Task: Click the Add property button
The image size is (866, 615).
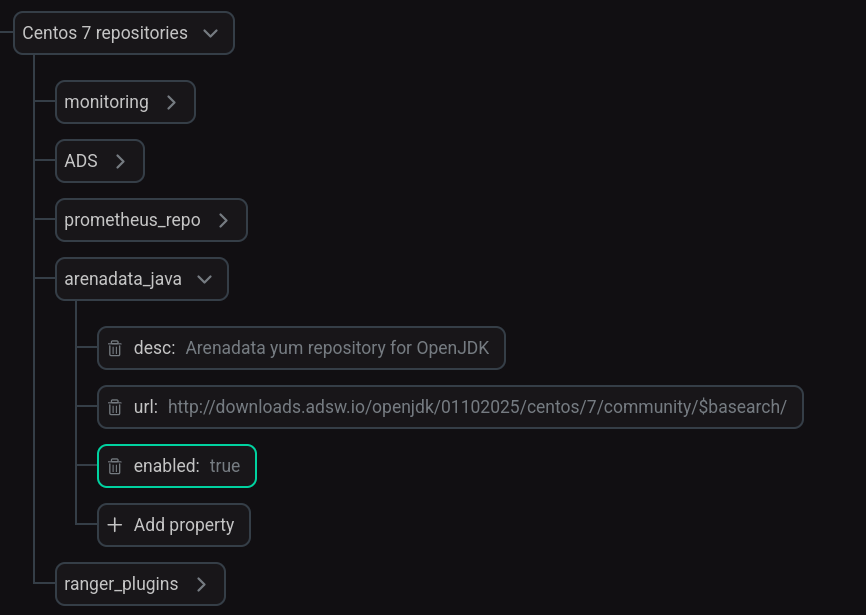Action: (x=174, y=525)
